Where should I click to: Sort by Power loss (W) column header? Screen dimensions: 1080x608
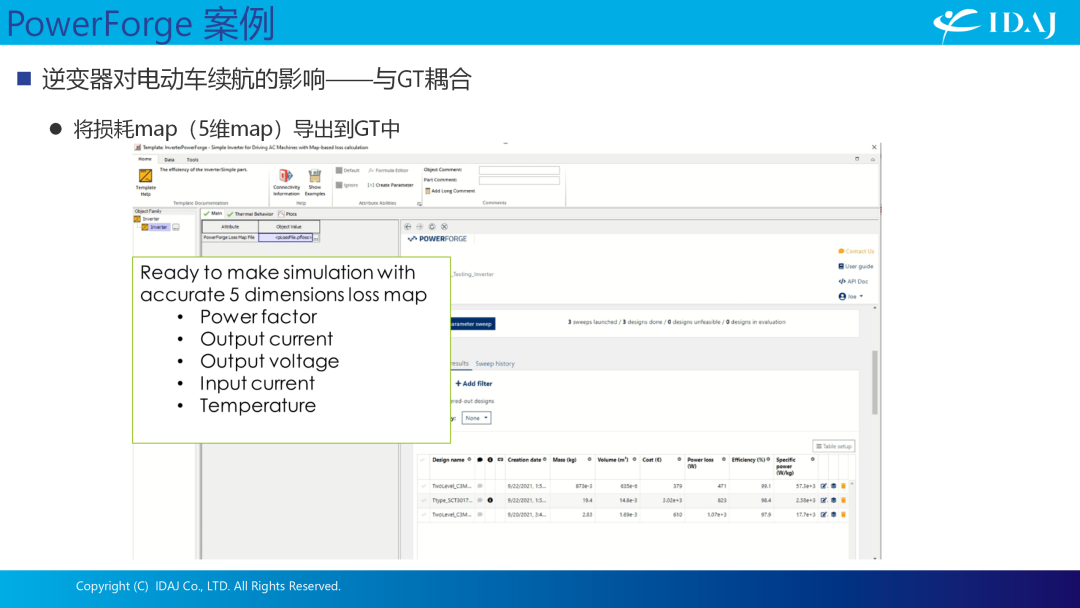(x=700, y=463)
